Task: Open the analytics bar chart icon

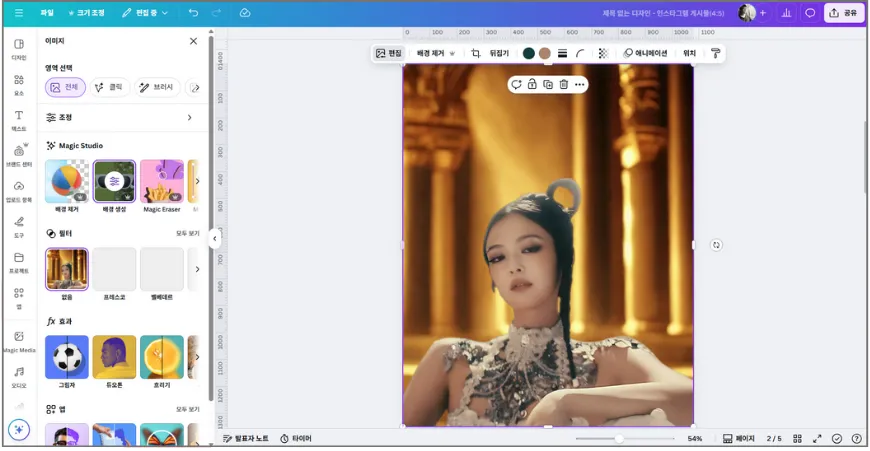Action: click(x=786, y=13)
